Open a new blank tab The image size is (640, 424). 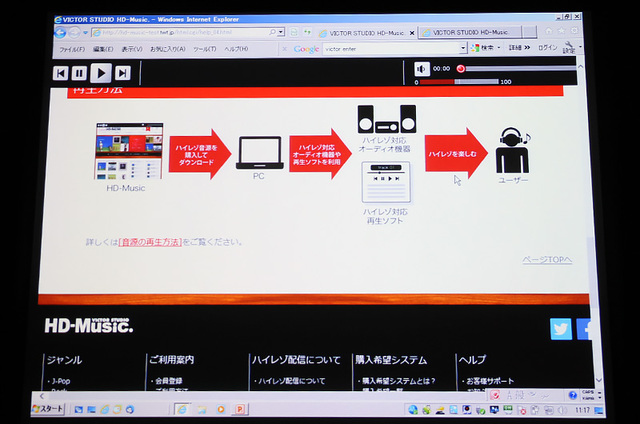pyautogui.click(x=529, y=32)
